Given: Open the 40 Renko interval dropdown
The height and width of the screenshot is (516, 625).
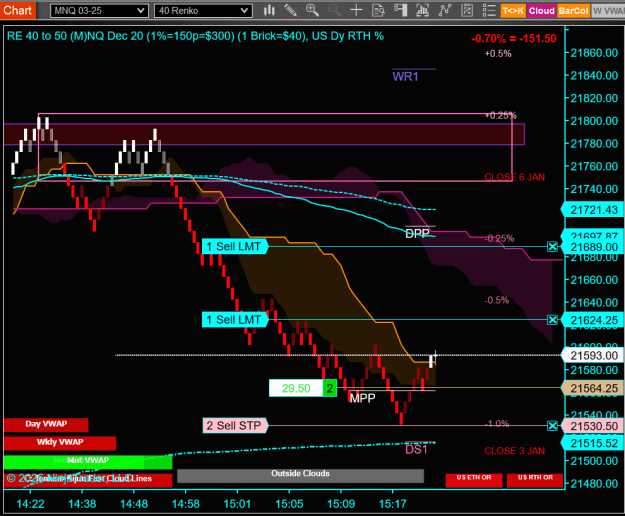Looking at the screenshot, I should [x=203, y=11].
